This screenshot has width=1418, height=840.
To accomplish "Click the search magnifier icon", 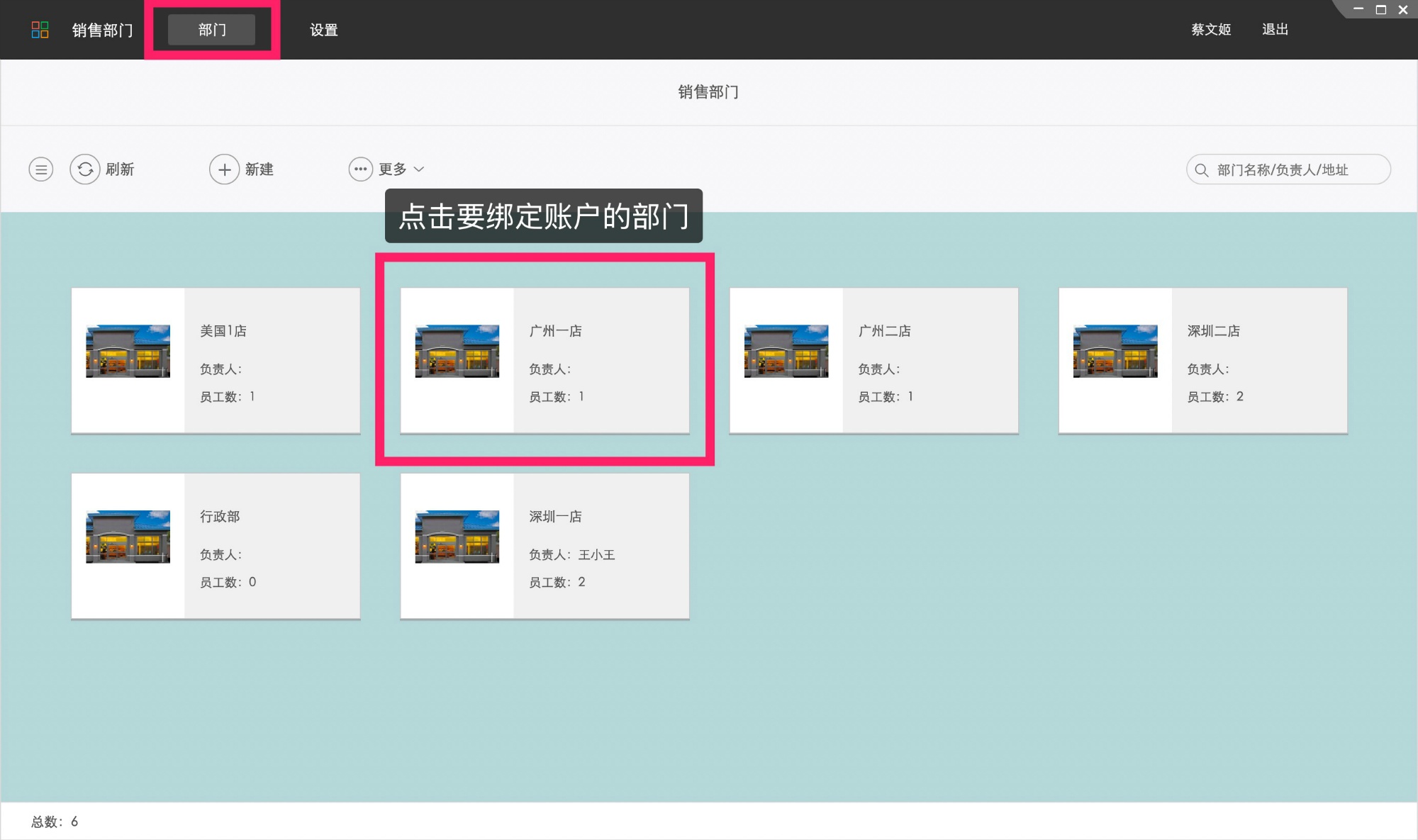I will (1201, 170).
